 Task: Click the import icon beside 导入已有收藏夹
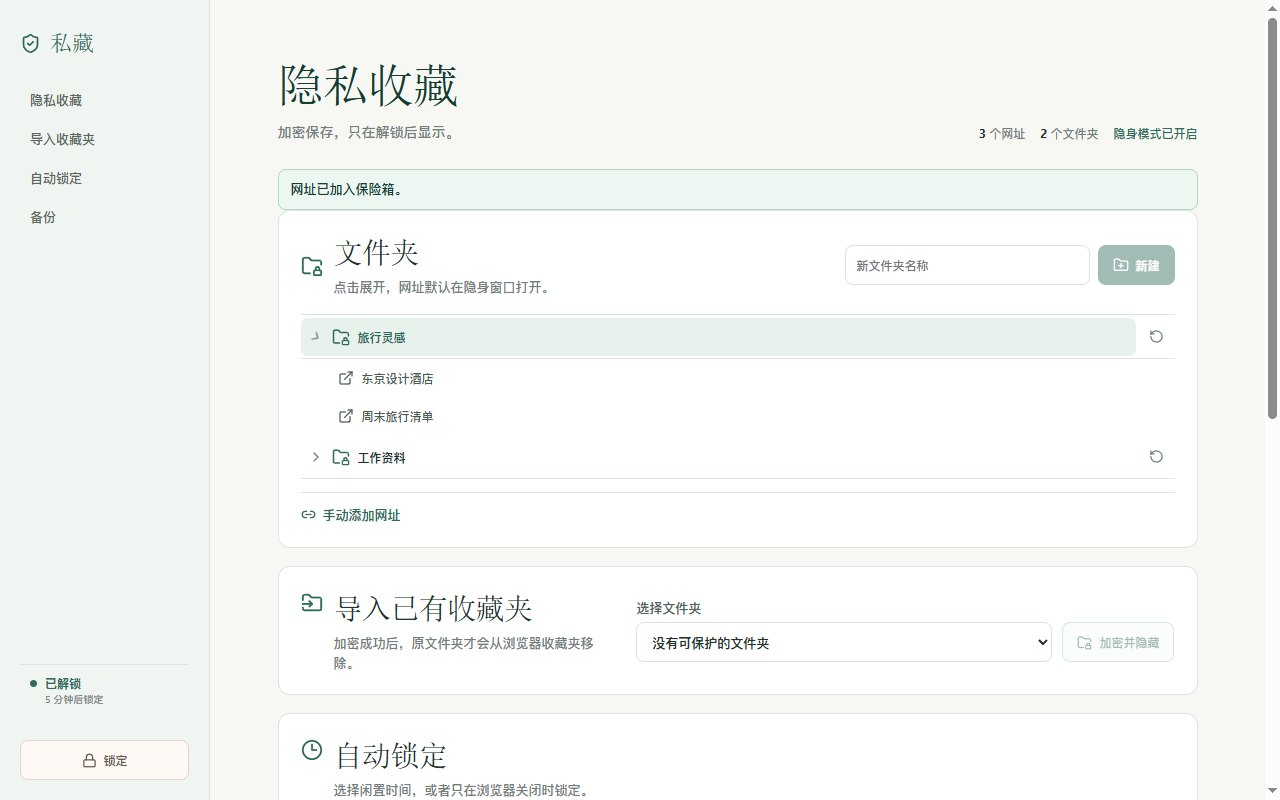point(312,603)
